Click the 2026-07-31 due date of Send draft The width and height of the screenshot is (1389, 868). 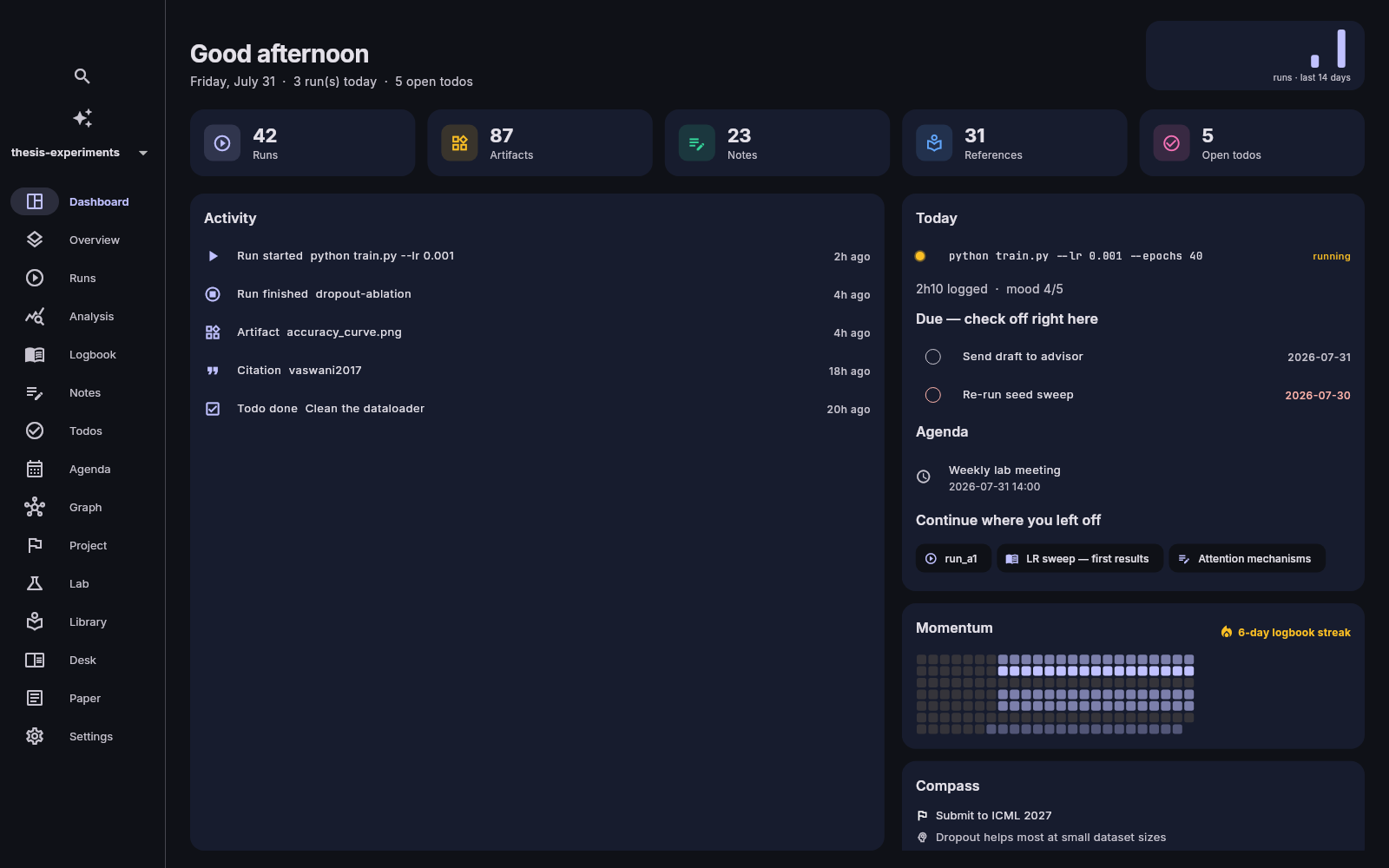tap(1319, 357)
